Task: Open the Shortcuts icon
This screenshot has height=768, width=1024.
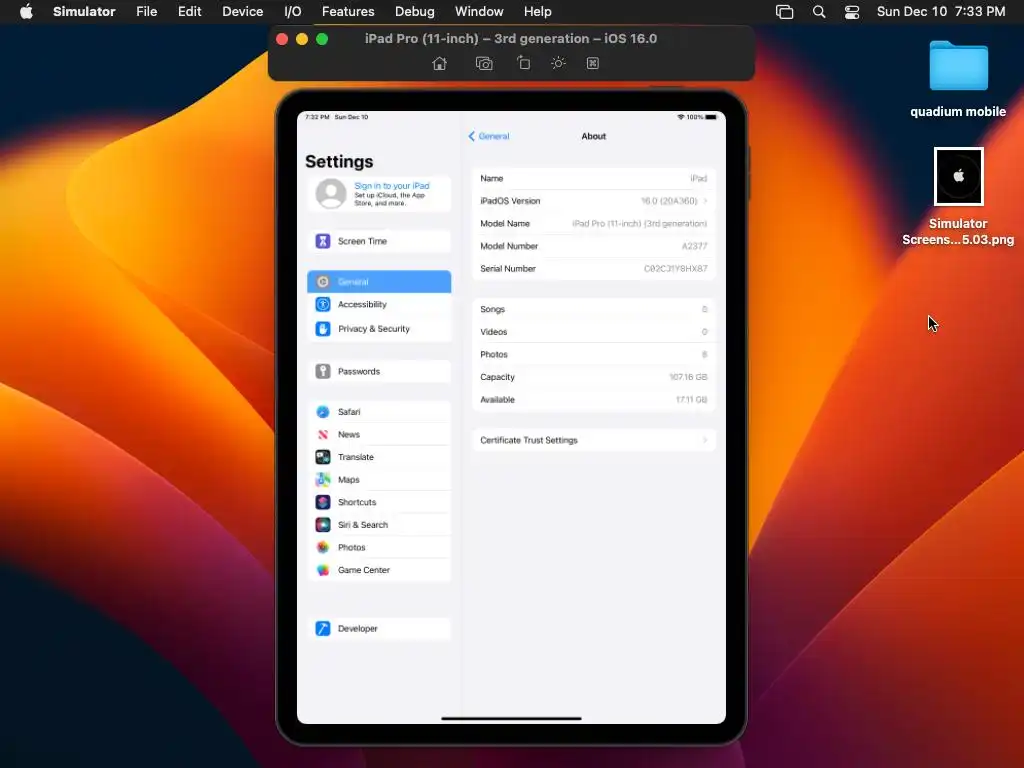Action: click(323, 502)
